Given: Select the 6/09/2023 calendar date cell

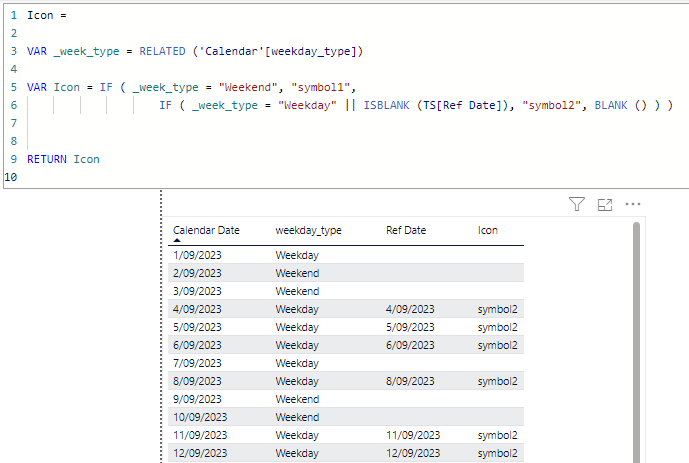Looking at the screenshot, I should 197,345.
